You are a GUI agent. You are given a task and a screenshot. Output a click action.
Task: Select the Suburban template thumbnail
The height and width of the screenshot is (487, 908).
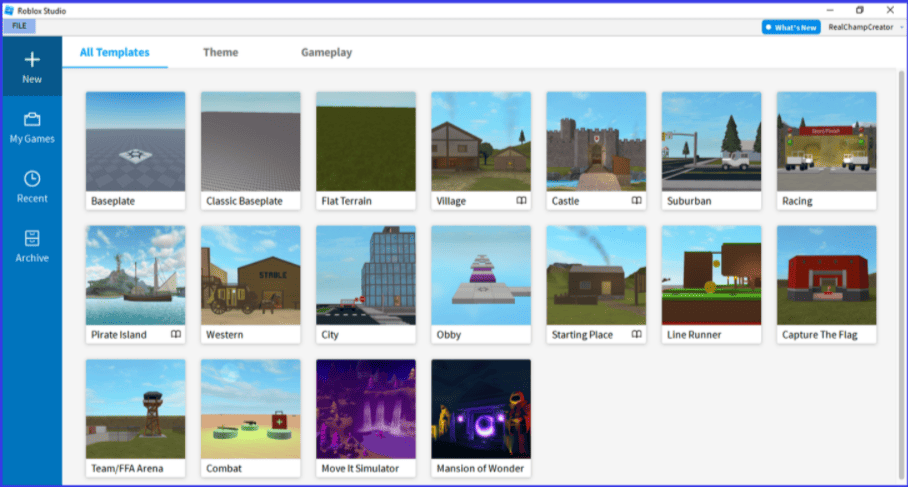[712, 141]
